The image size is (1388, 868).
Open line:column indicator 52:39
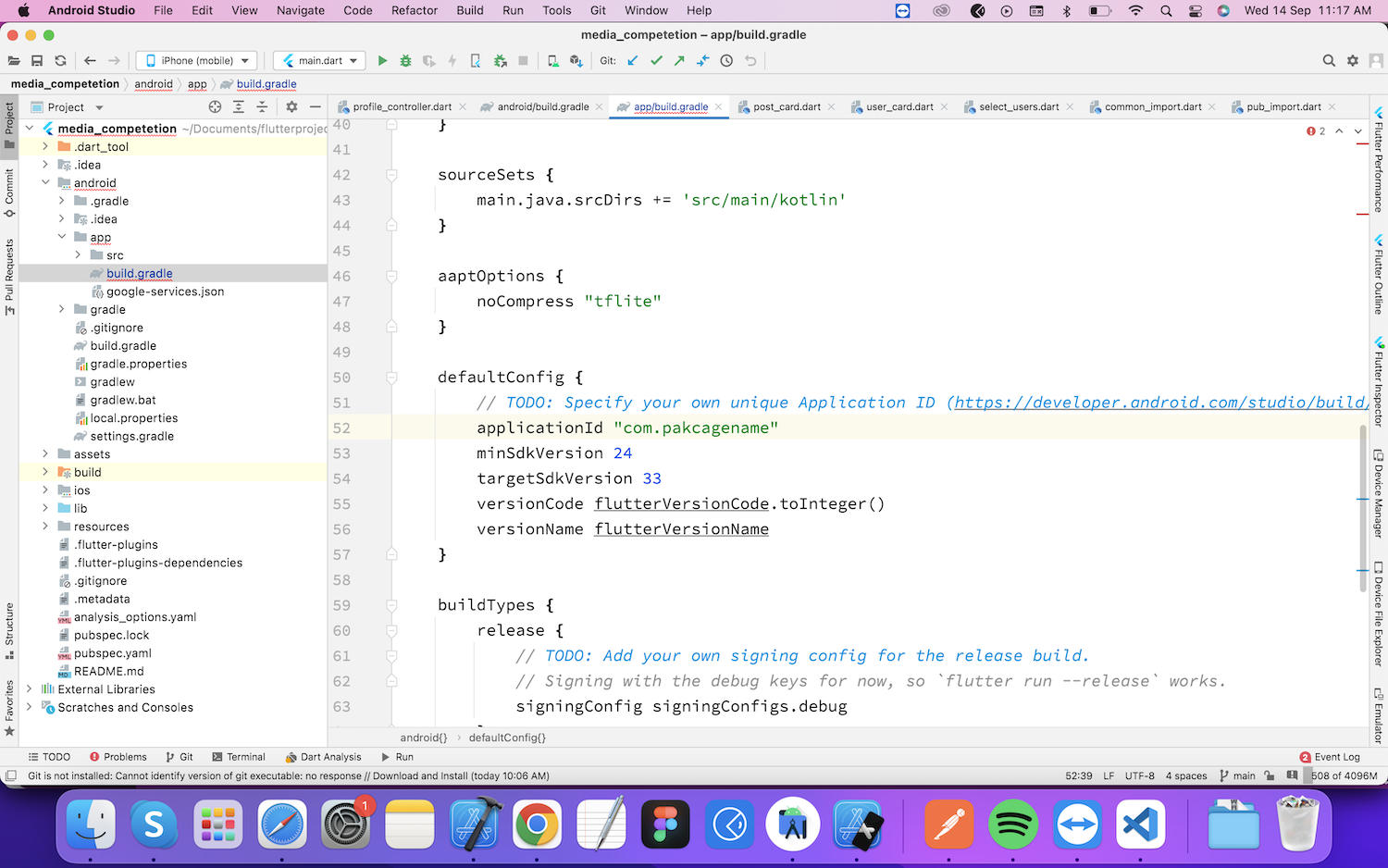tap(1078, 775)
